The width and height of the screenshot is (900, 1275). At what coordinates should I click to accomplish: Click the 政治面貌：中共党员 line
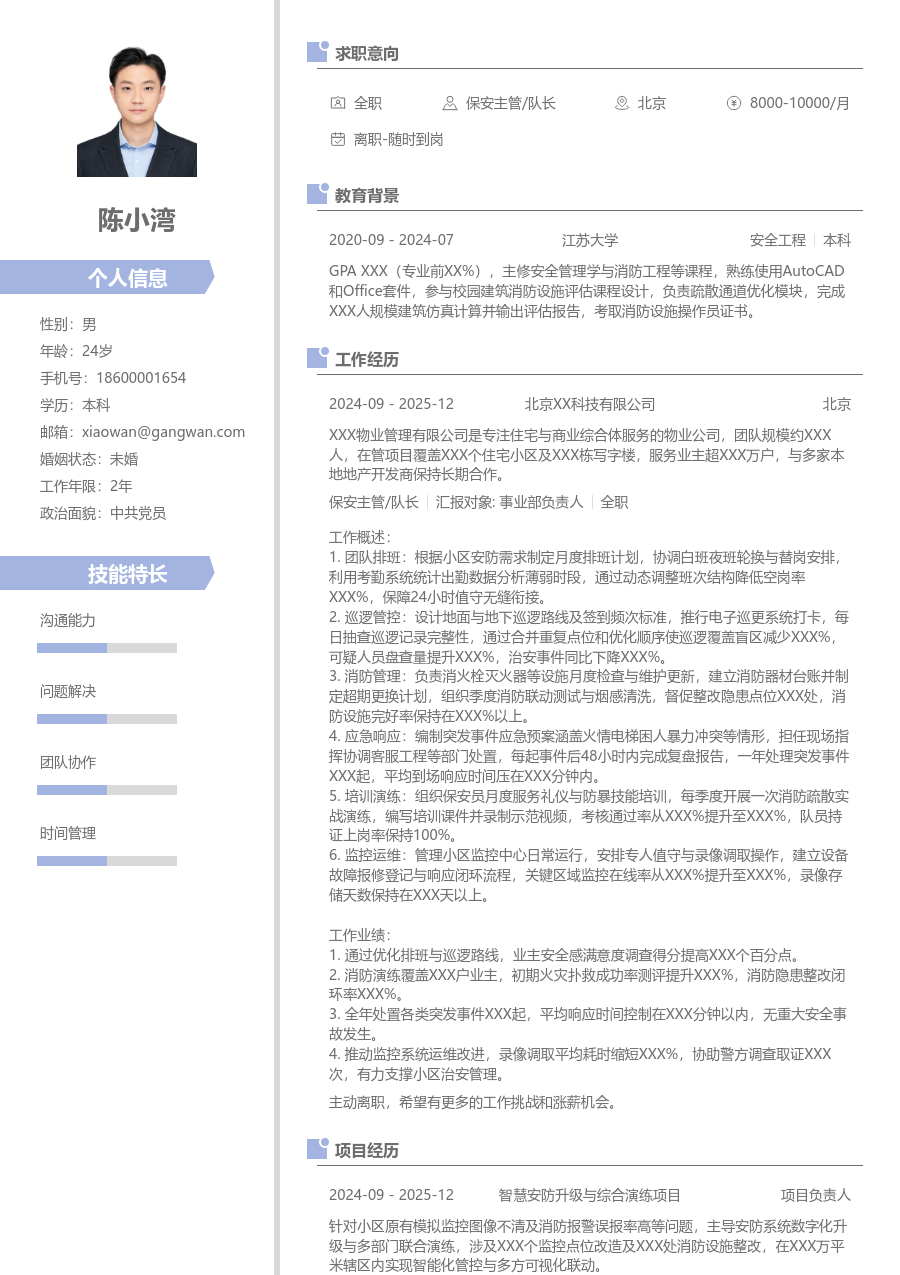[103, 513]
